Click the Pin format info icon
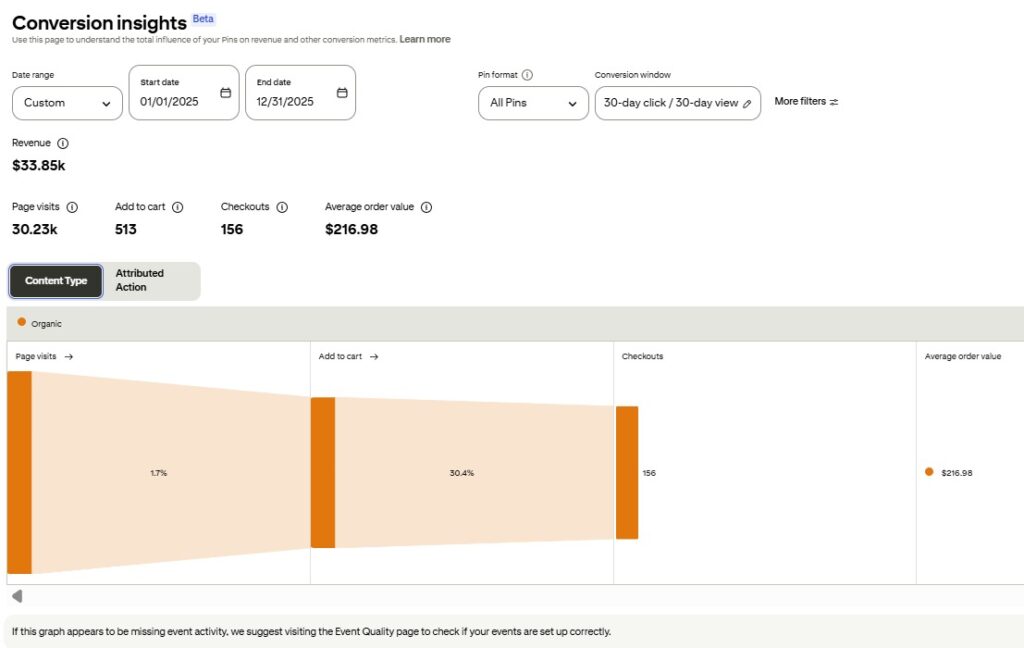The height and width of the screenshot is (648, 1024). point(527,75)
